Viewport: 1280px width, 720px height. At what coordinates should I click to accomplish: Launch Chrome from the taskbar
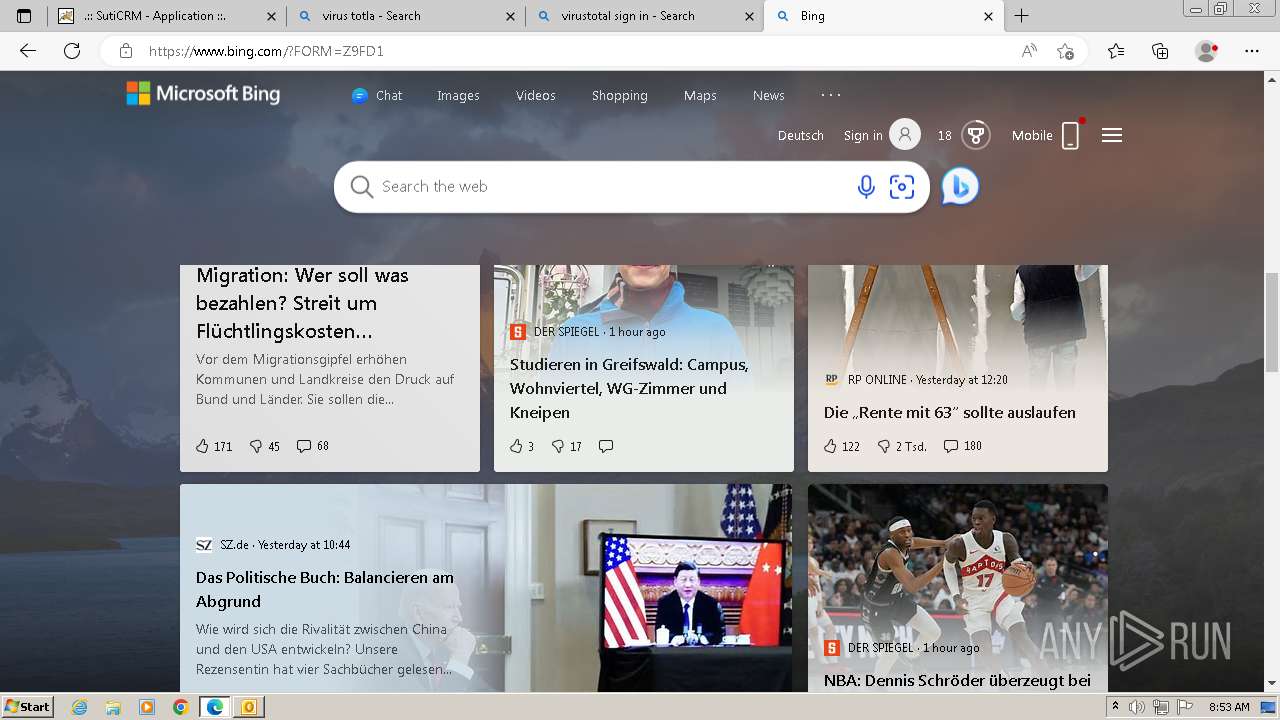[180, 707]
